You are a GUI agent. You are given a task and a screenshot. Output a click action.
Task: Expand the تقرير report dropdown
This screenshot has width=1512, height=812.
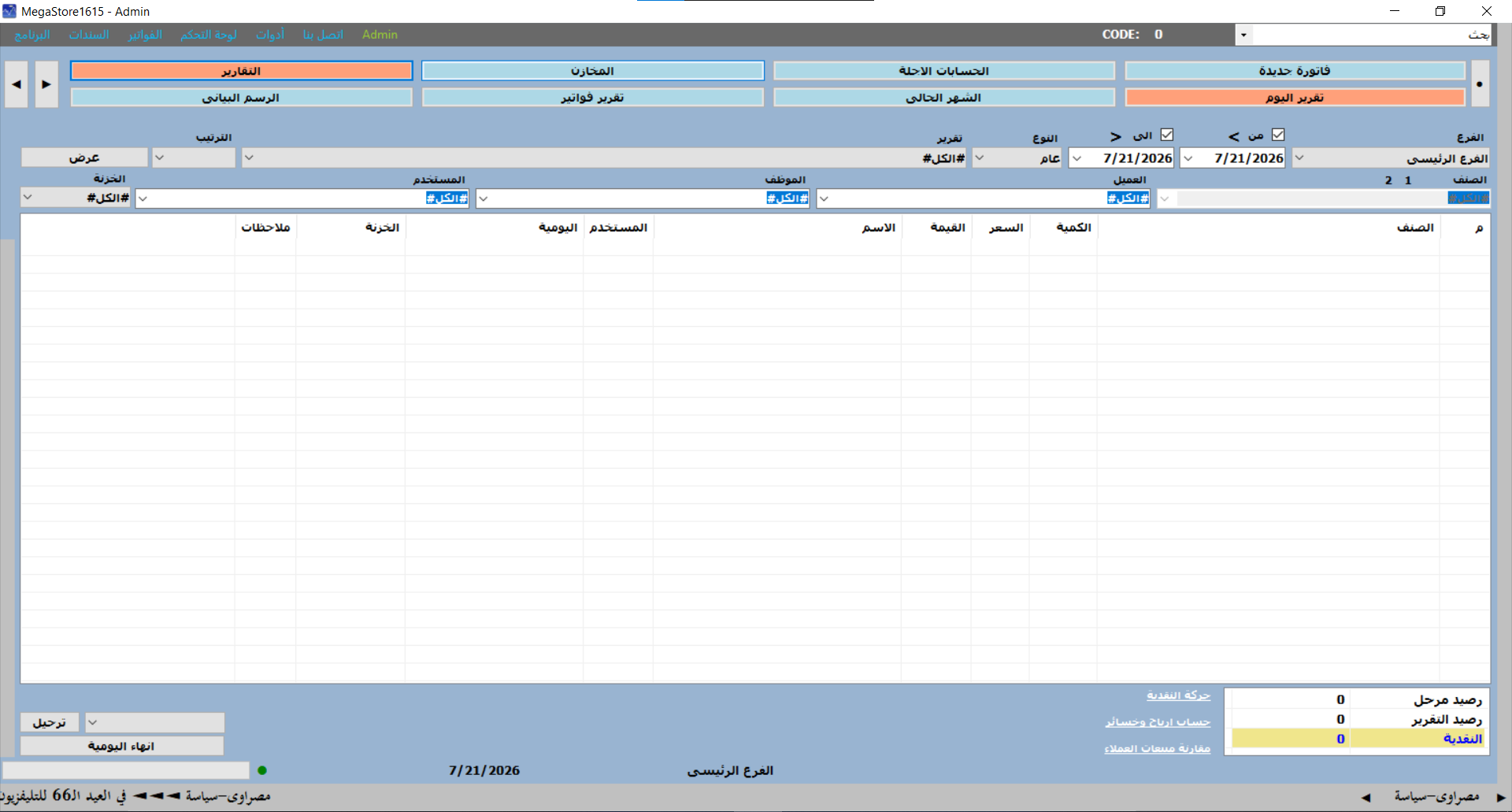pos(249,158)
